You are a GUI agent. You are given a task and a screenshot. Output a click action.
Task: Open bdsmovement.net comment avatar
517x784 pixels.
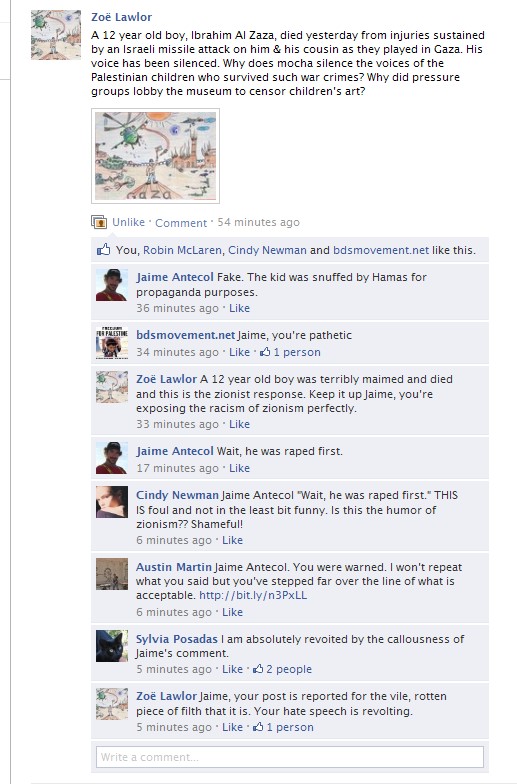coord(112,342)
